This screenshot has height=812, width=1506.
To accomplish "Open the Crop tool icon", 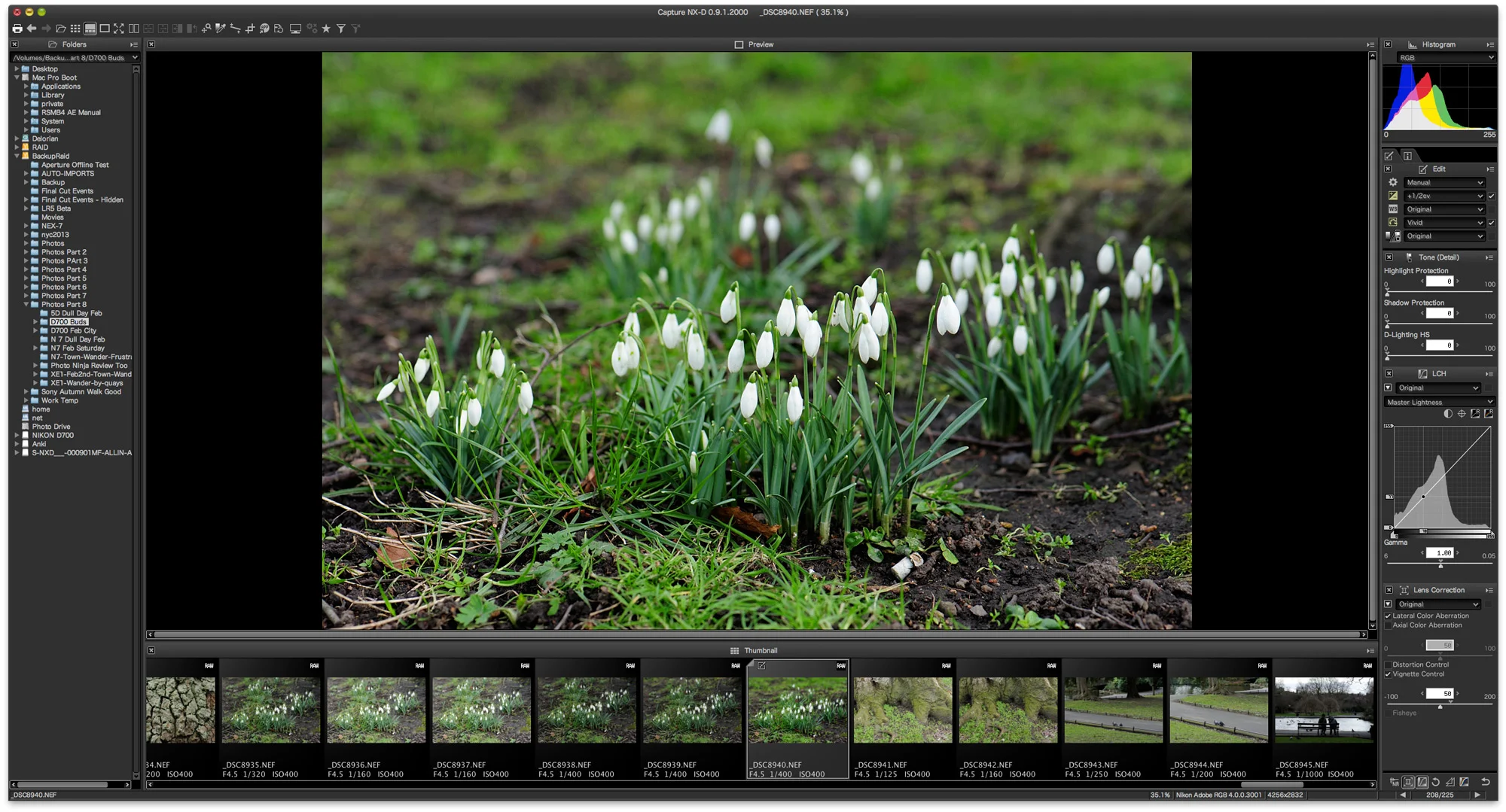I will point(251,29).
